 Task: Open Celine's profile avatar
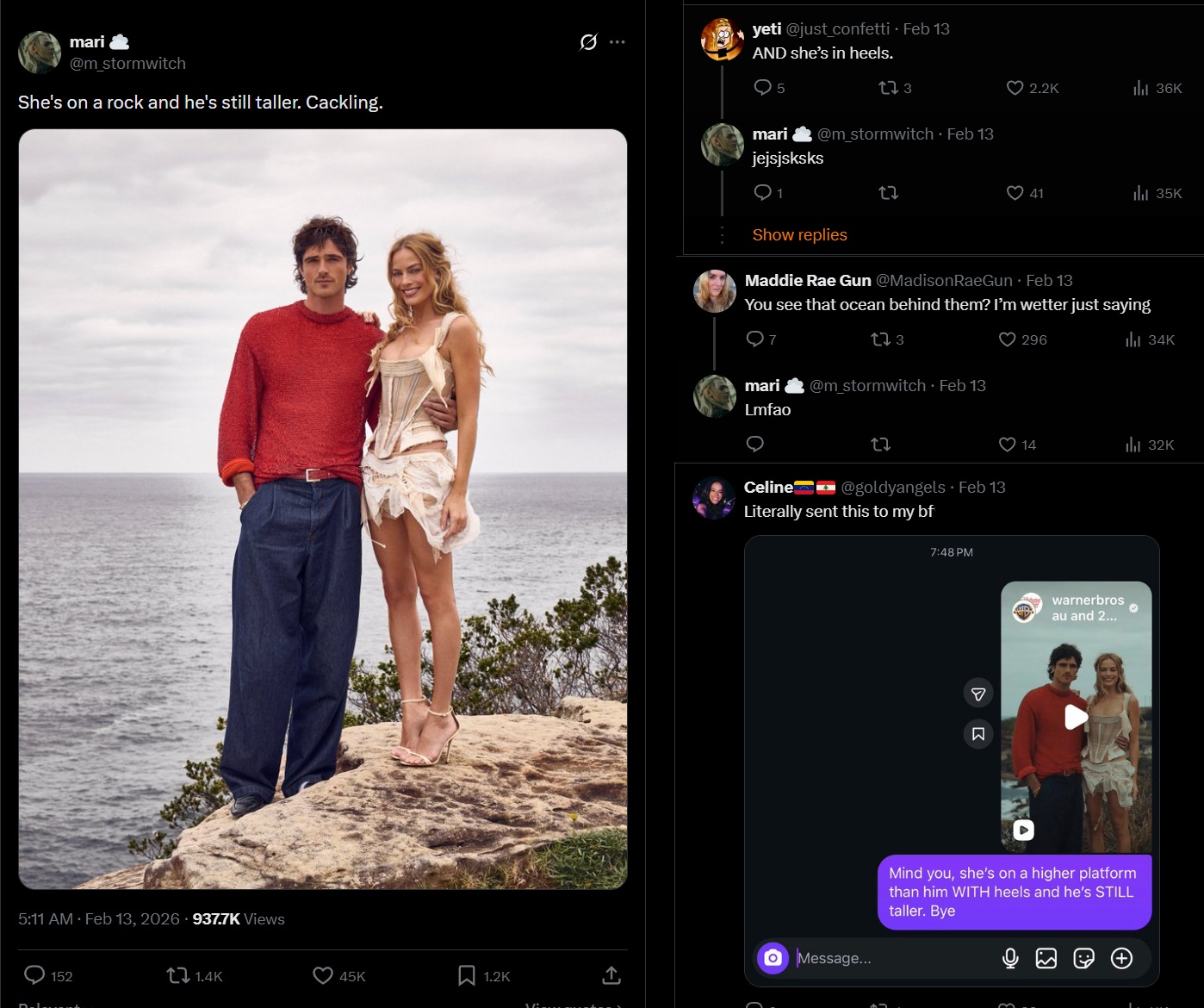[714, 497]
